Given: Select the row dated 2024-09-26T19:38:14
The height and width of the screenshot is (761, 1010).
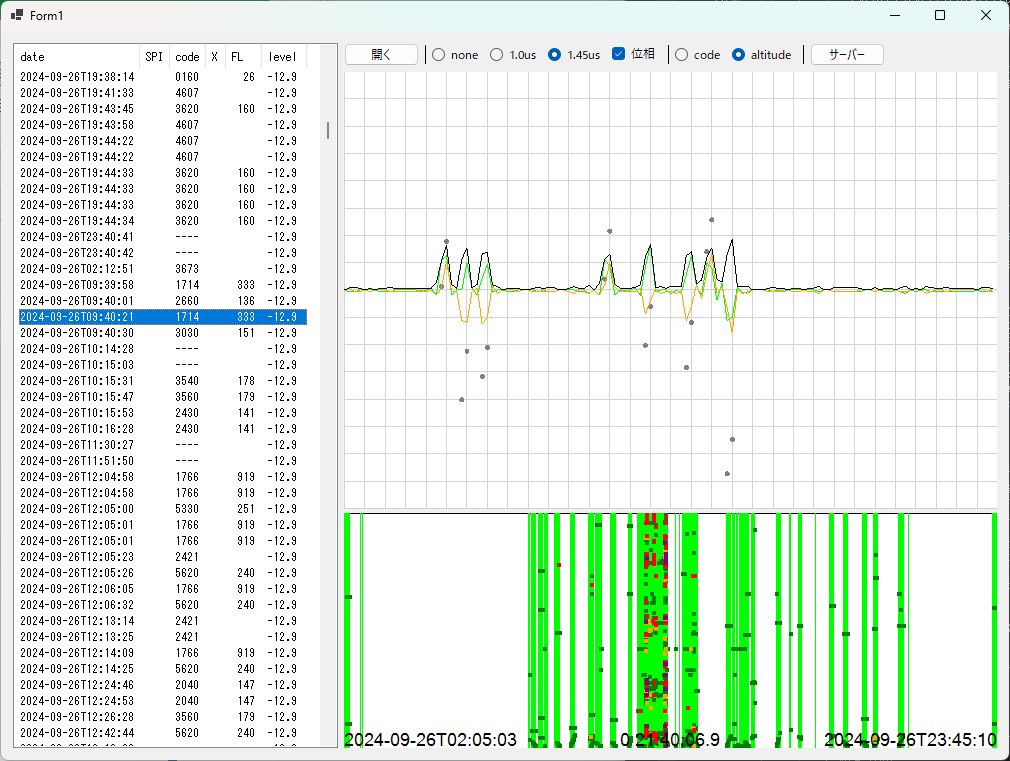Looking at the screenshot, I should (x=77, y=77).
